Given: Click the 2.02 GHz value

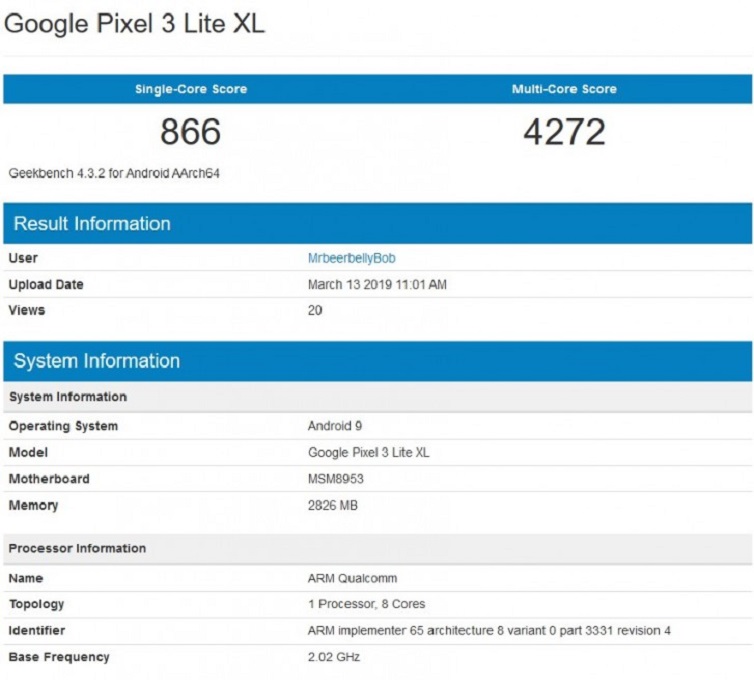Looking at the screenshot, I should point(334,657).
